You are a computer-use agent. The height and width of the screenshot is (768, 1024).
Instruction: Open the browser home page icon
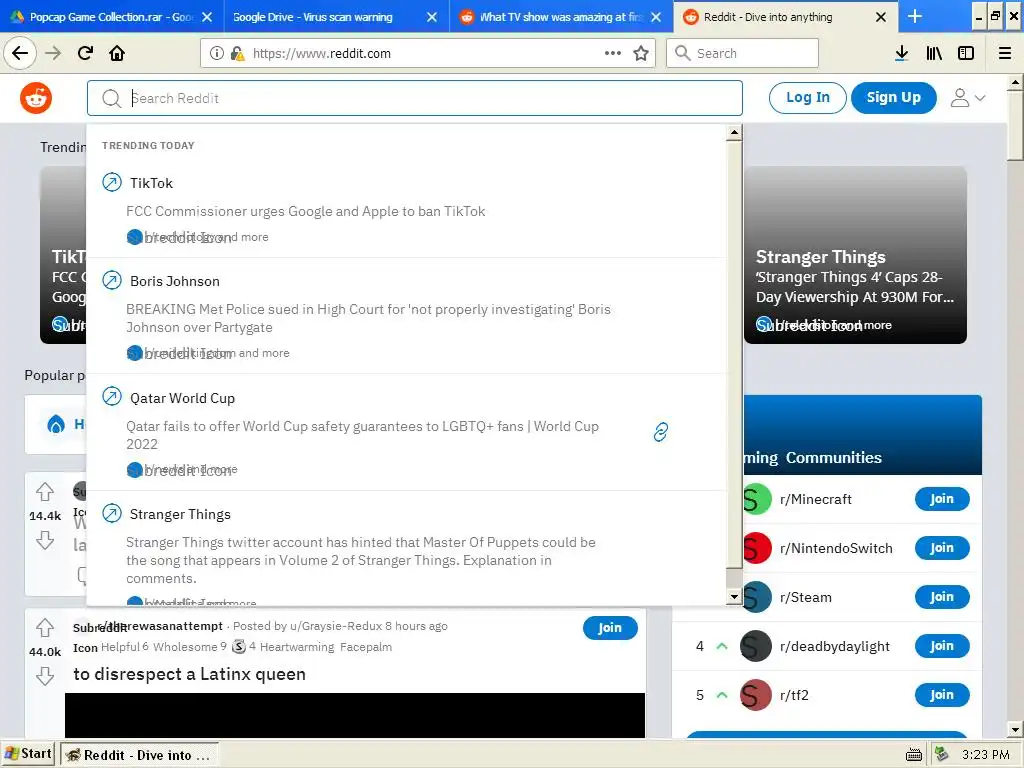[x=117, y=53]
